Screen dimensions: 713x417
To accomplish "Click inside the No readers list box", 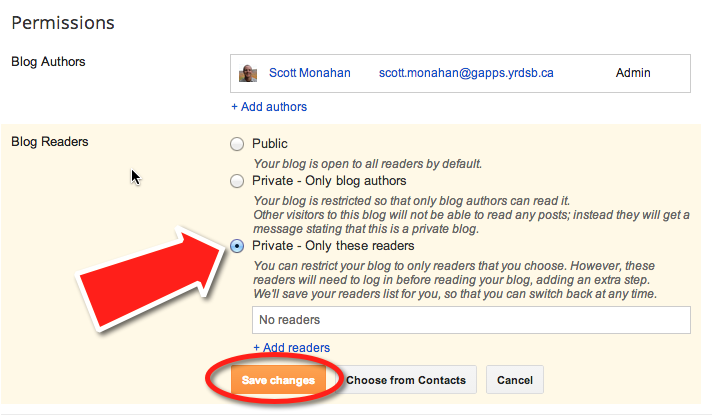I will point(471,320).
